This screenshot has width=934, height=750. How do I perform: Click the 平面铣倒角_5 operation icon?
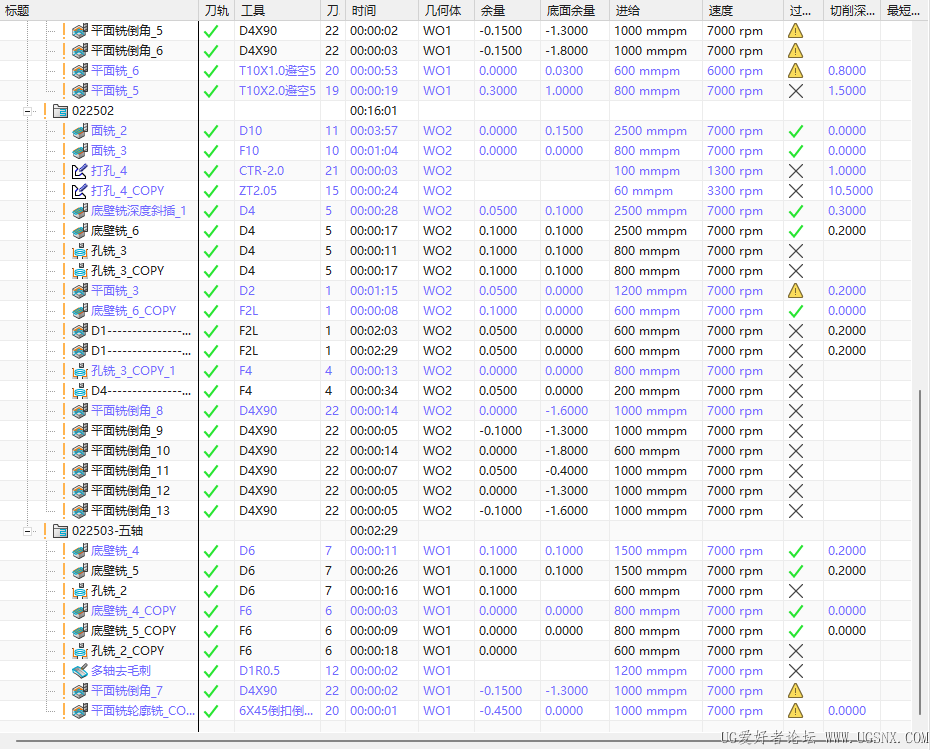coord(80,30)
